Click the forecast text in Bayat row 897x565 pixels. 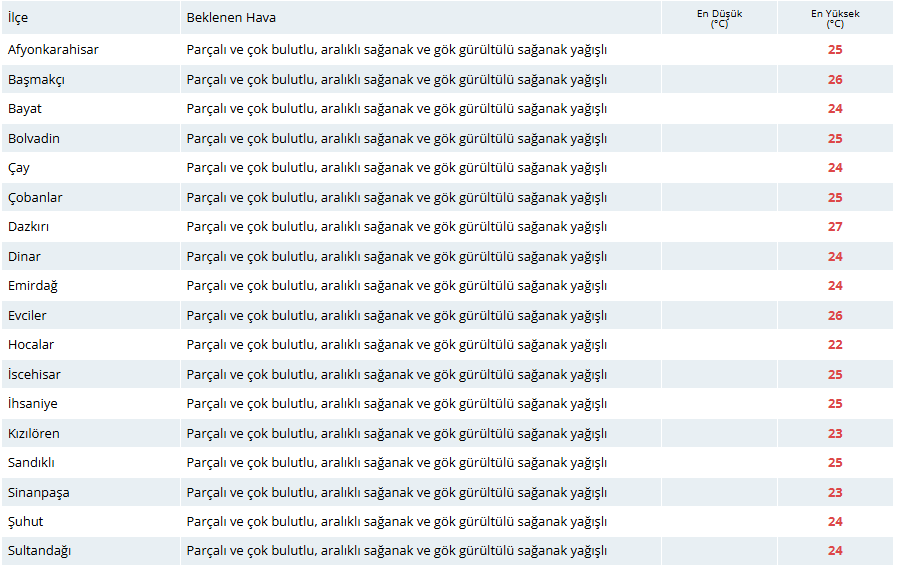pyautogui.click(x=396, y=109)
